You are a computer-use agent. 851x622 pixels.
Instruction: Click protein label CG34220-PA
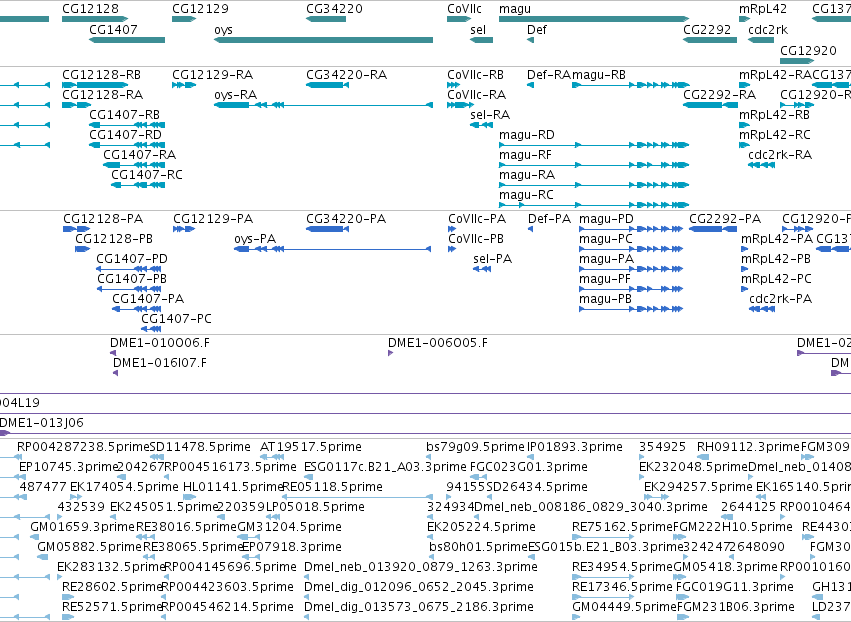tap(346, 219)
